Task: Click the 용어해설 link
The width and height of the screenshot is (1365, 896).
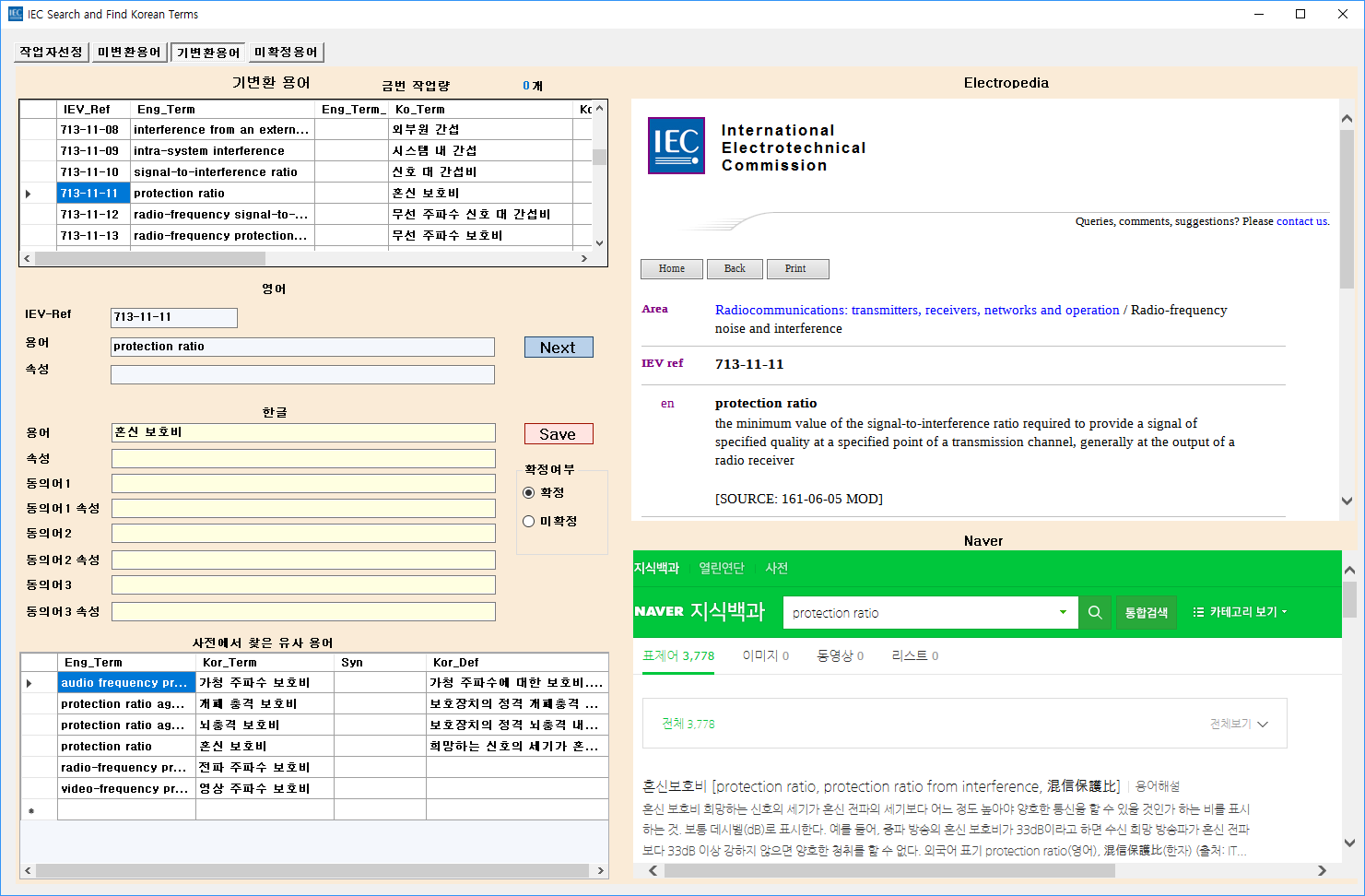Action: (x=1158, y=787)
